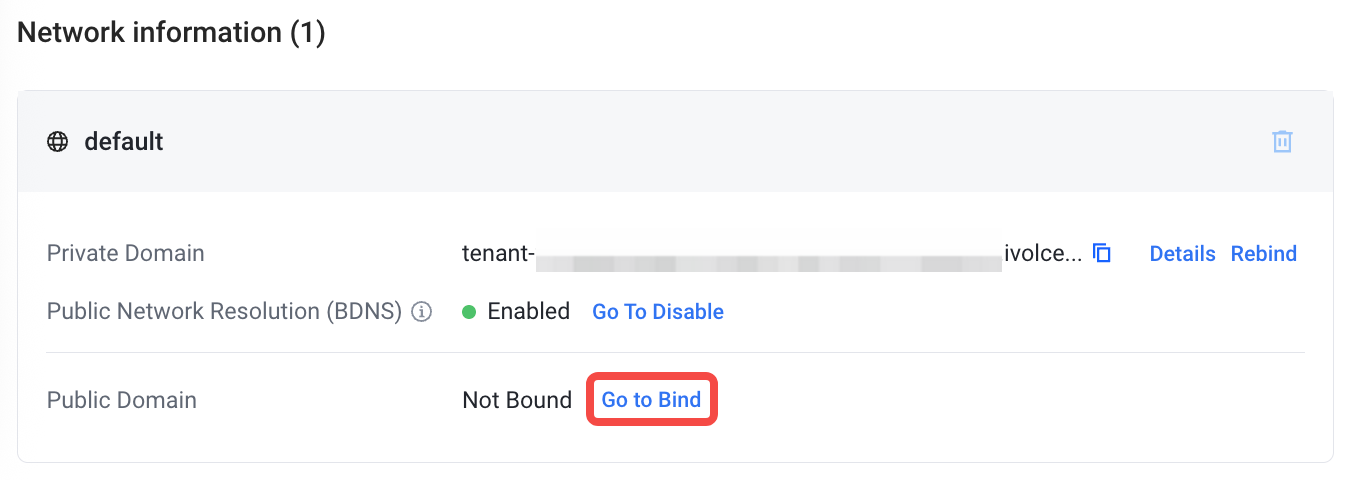Click the (1) count in the heading

308,33
